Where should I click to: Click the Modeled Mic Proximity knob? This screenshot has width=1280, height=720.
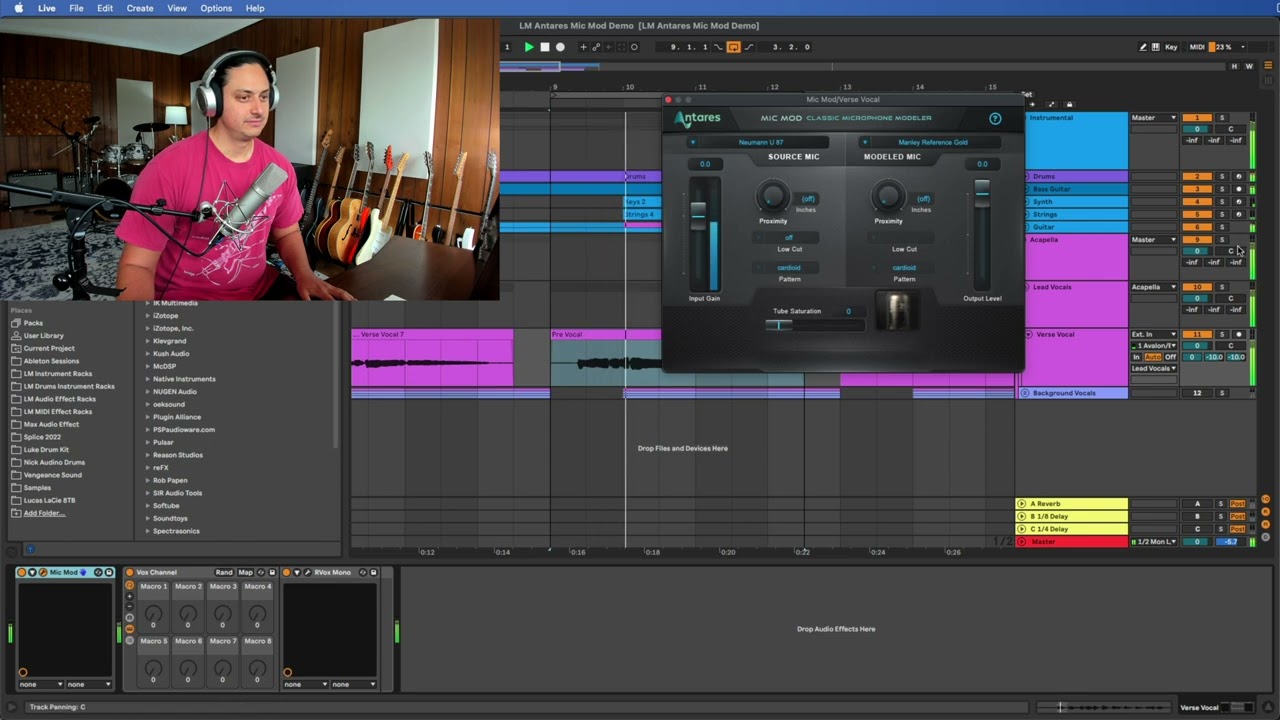[x=887, y=196]
